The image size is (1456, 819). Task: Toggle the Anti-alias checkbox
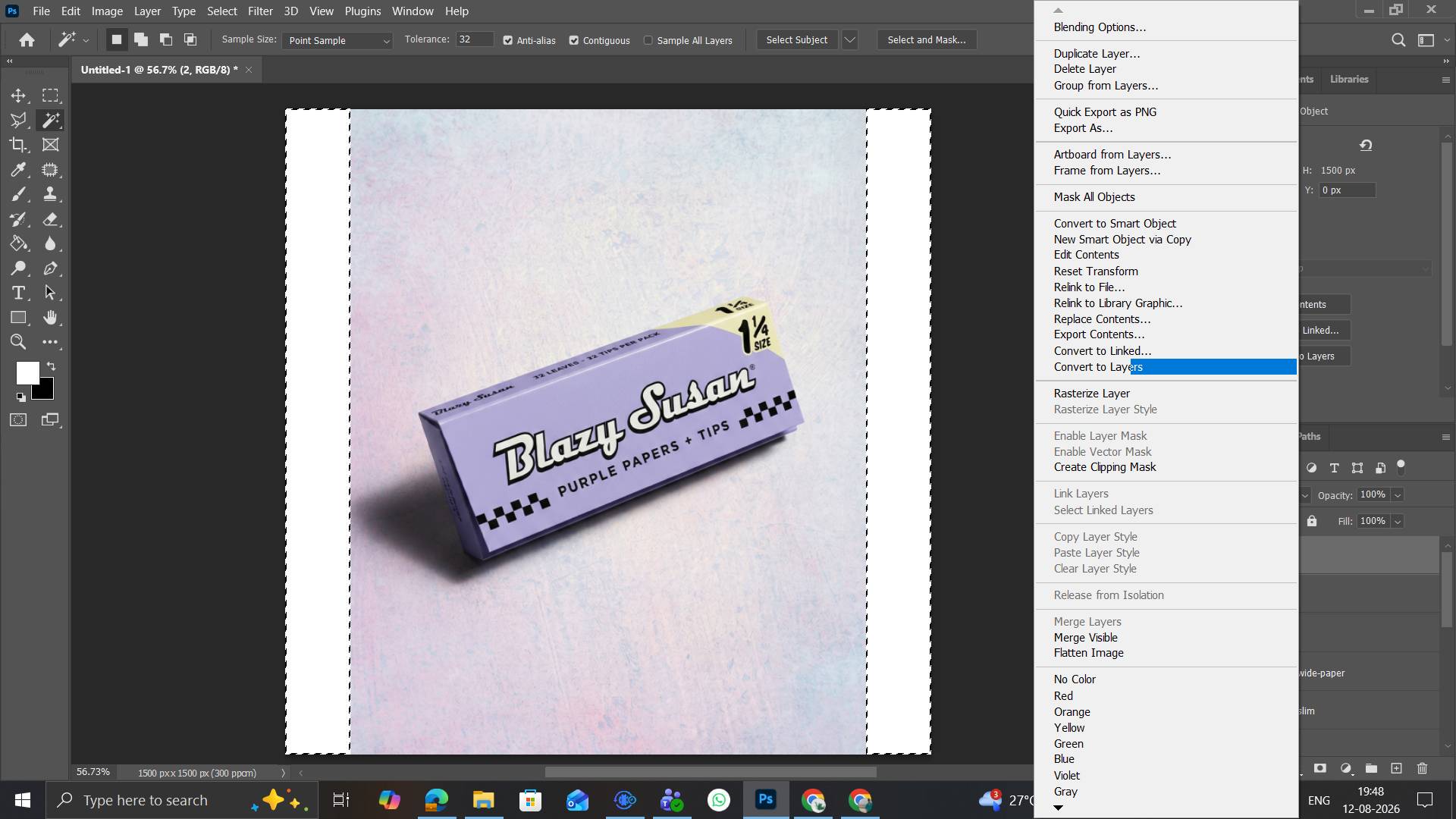tap(508, 40)
